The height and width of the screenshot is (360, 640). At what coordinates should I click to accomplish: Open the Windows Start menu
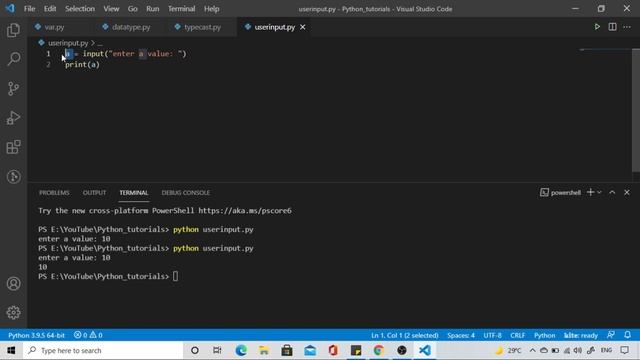pyautogui.click(x=11, y=350)
